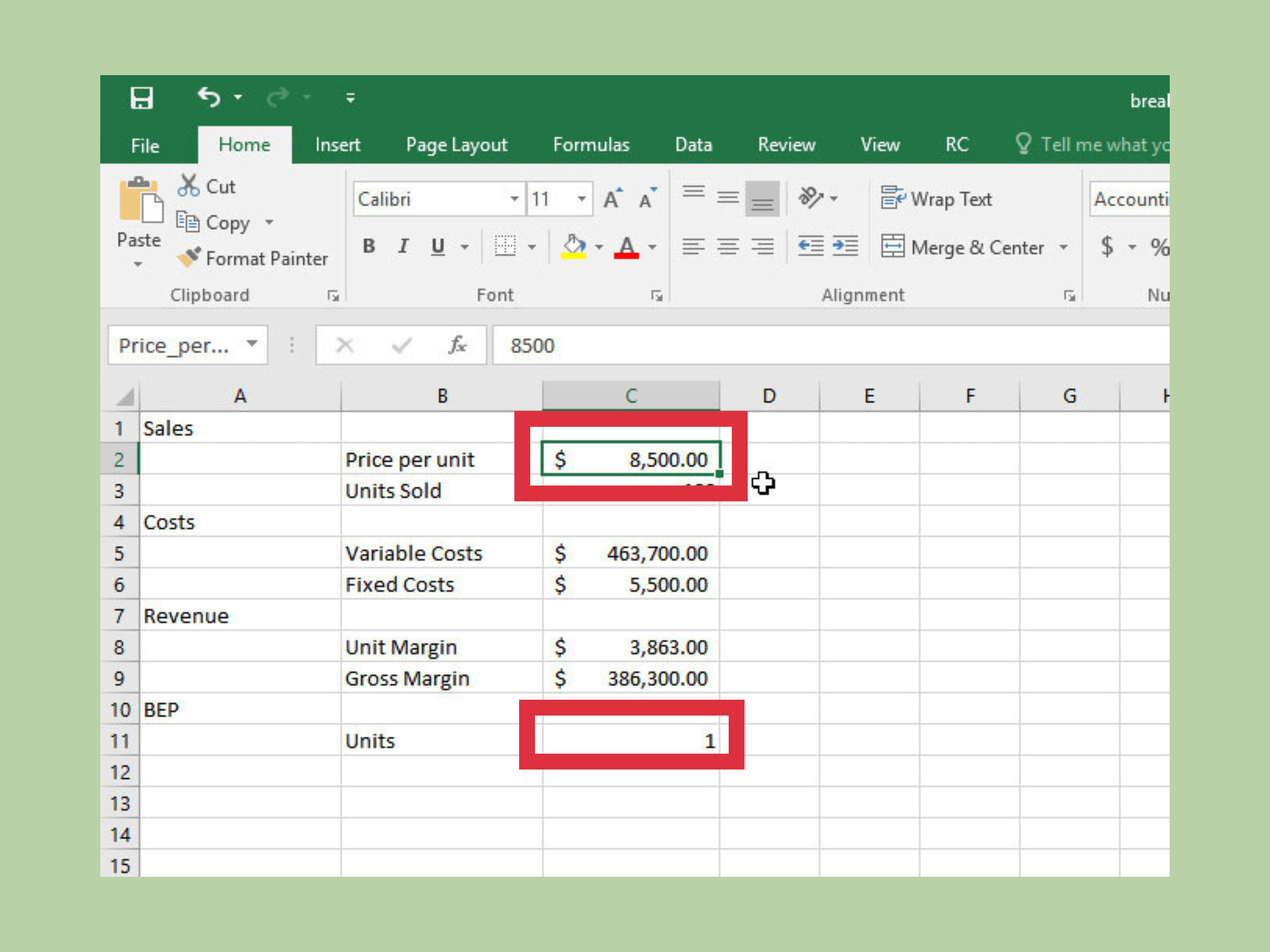Open the Review tab
Image resolution: width=1270 pixels, height=952 pixels.
(787, 145)
